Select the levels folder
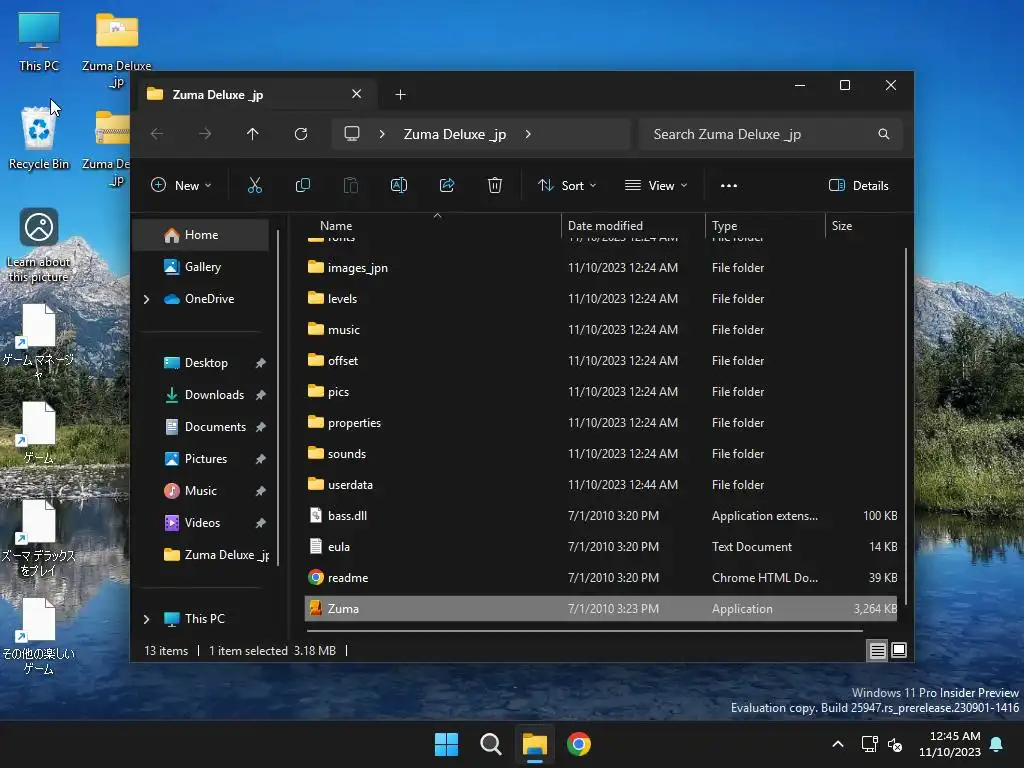The image size is (1024, 768). coord(601,298)
